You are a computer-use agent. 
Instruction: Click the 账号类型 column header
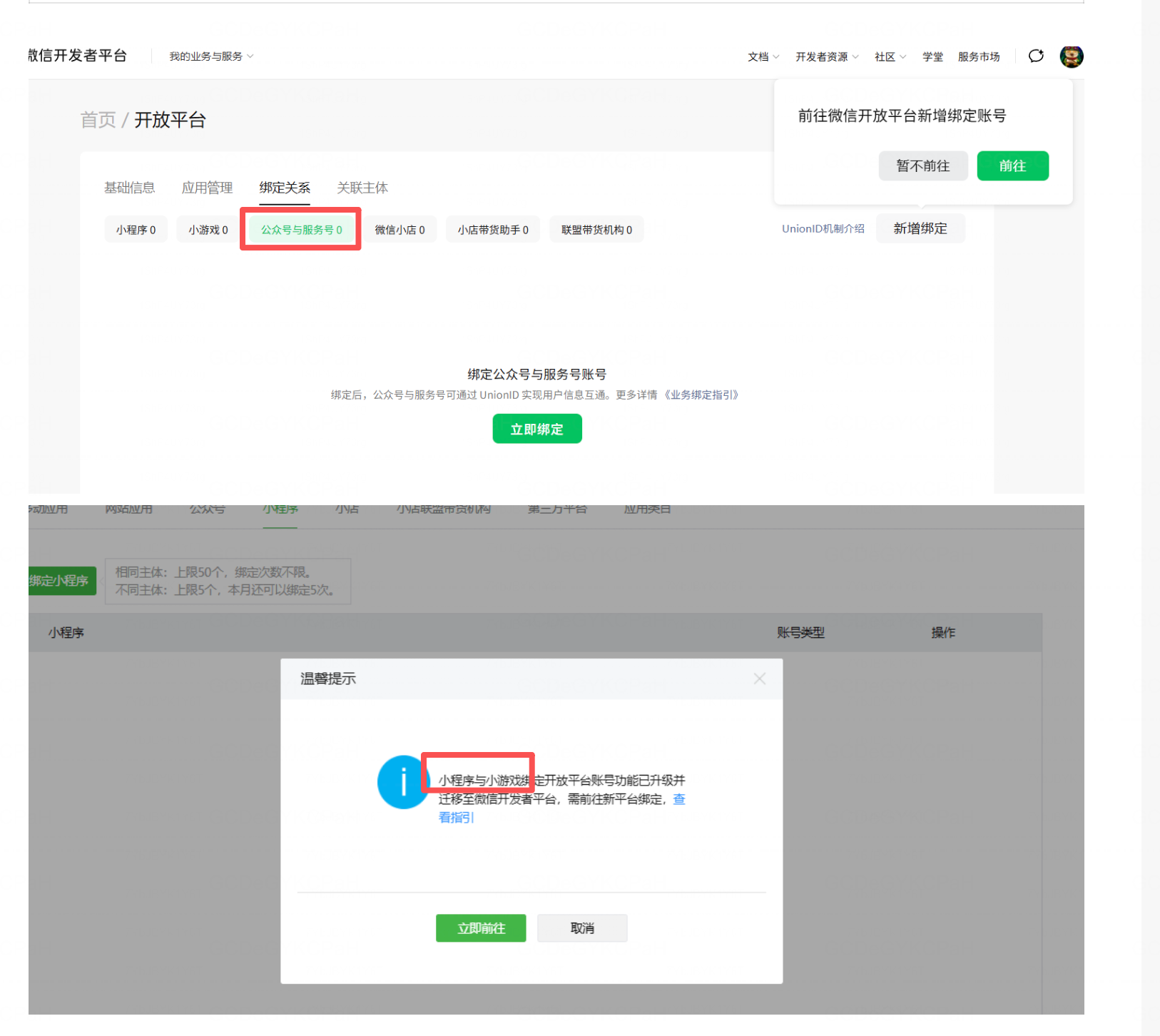pyautogui.click(x=800, y=632)
